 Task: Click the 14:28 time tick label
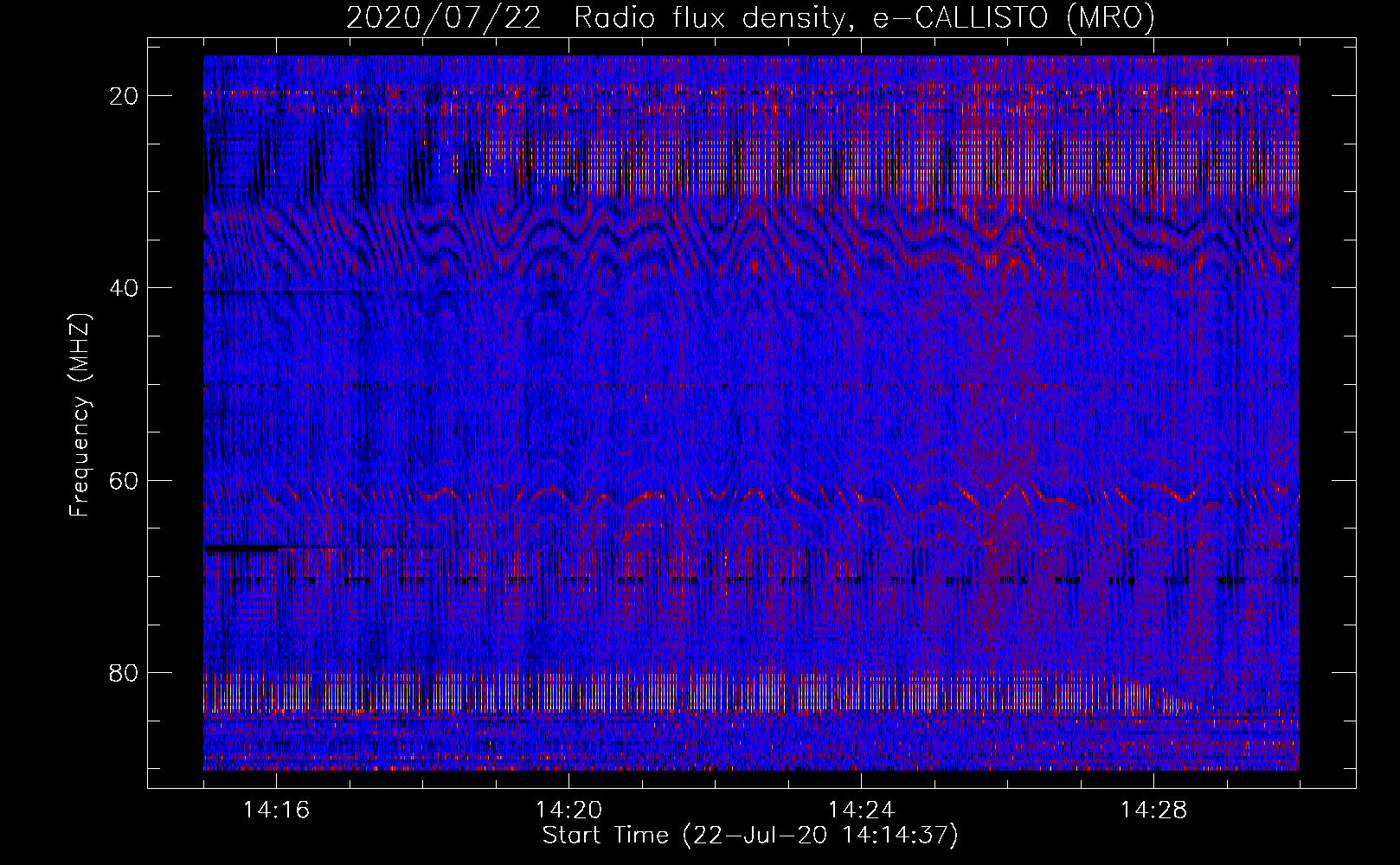coord(1153,811)
